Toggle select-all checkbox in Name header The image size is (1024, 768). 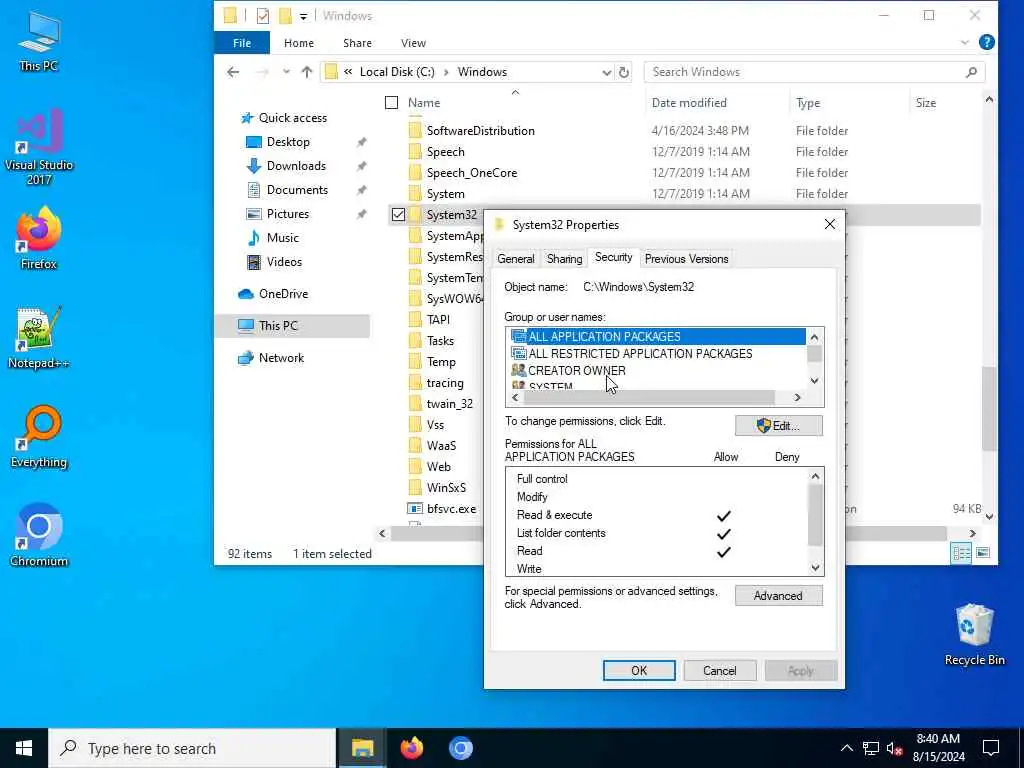[391, 103]
